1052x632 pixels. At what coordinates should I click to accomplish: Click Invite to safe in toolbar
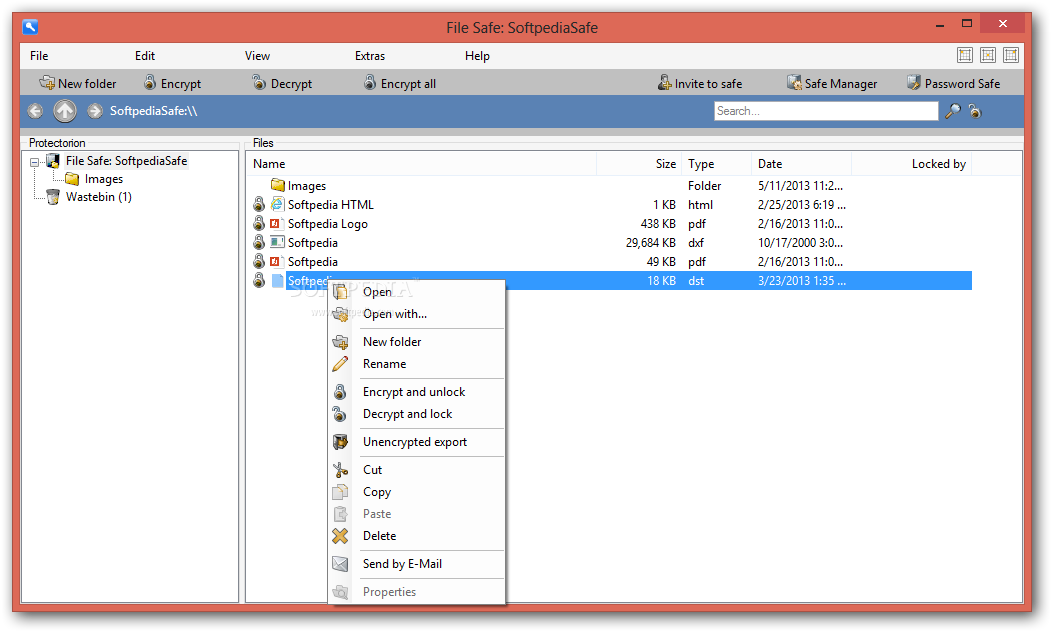tap(700, 83)
